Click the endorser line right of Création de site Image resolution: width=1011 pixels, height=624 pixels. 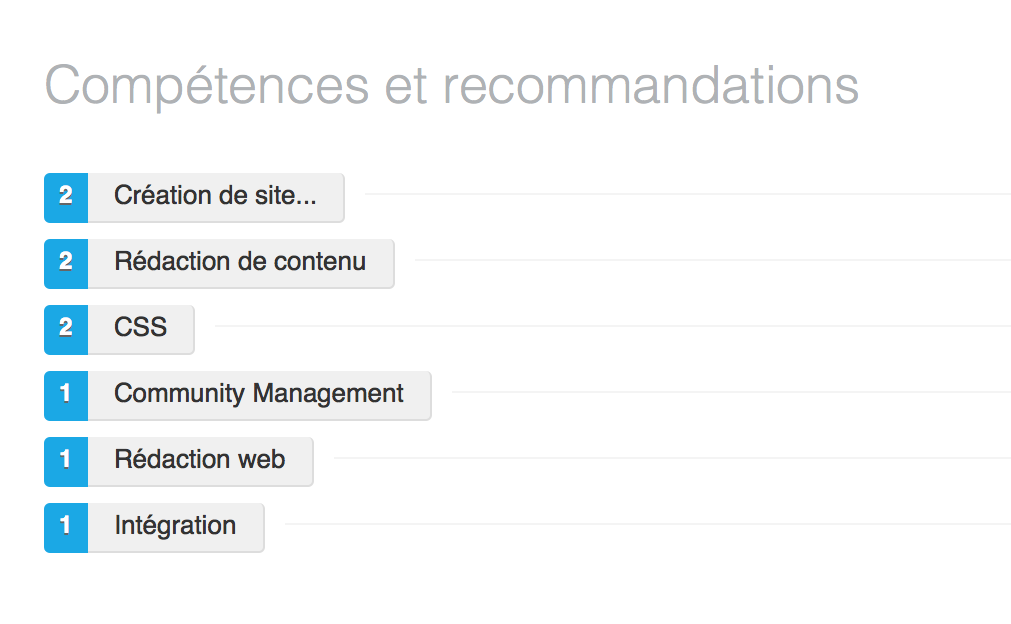pos(688,193)
